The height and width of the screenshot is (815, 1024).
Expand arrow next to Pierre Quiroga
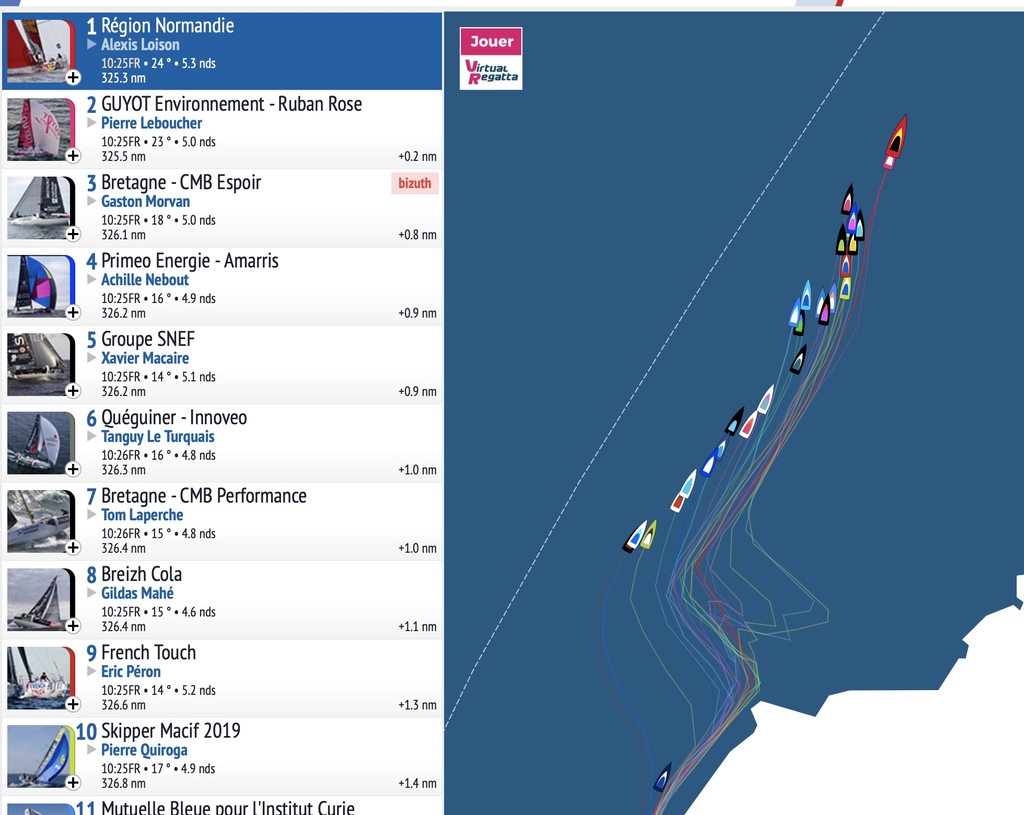(92, 750)
